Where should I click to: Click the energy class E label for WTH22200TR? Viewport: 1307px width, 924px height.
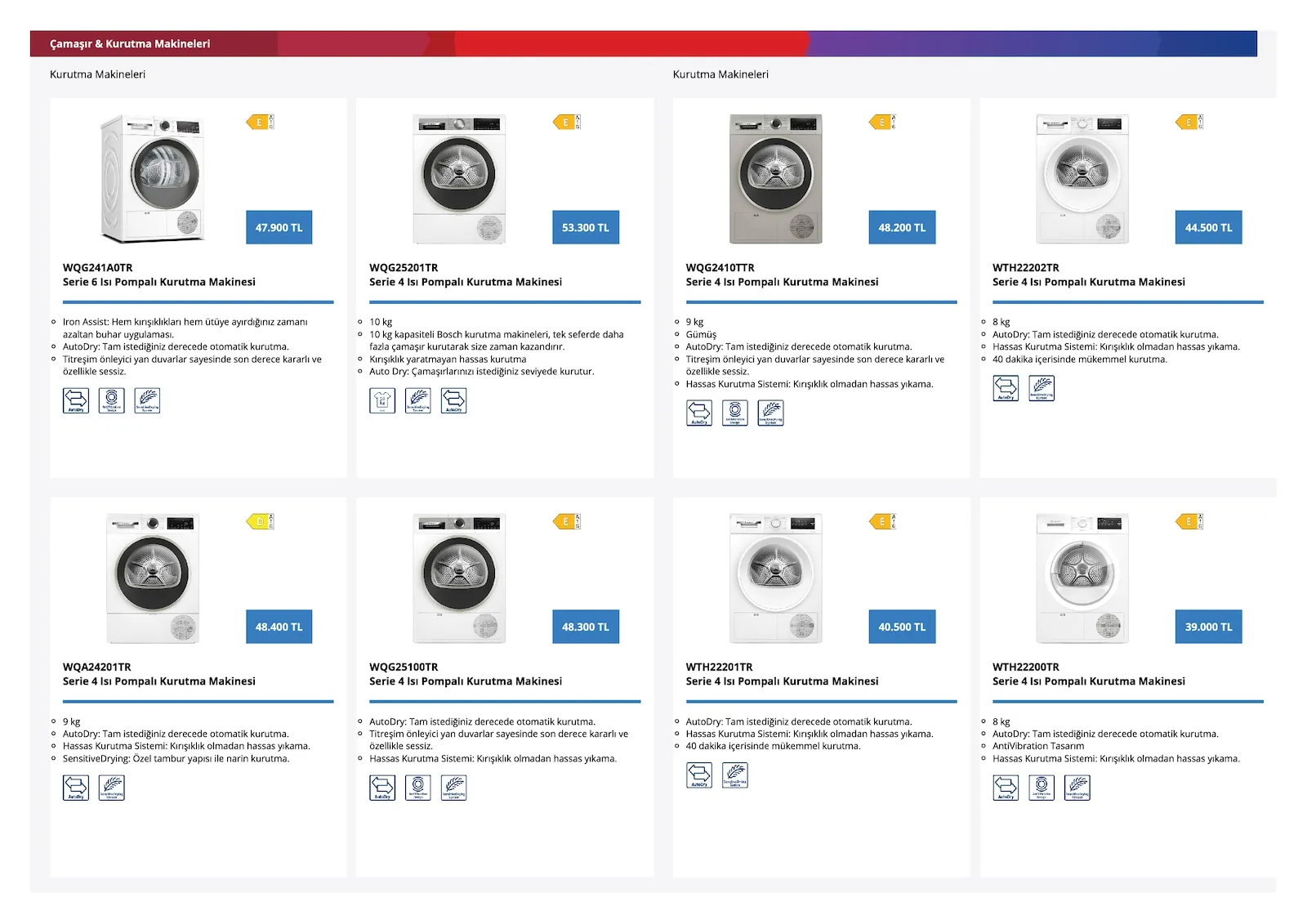(x=1189, y=521)
